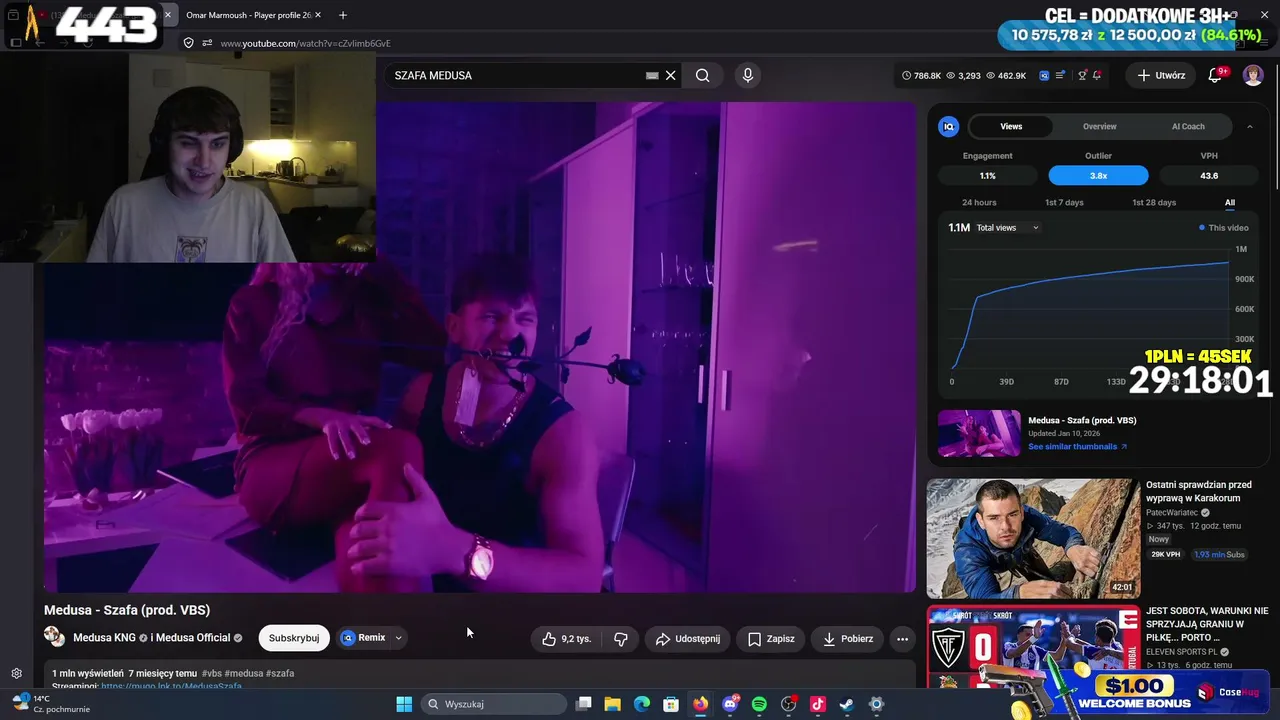Switch to the Overview tab
This screenshot has width=1280, height=720.
tap(1099, 126)
